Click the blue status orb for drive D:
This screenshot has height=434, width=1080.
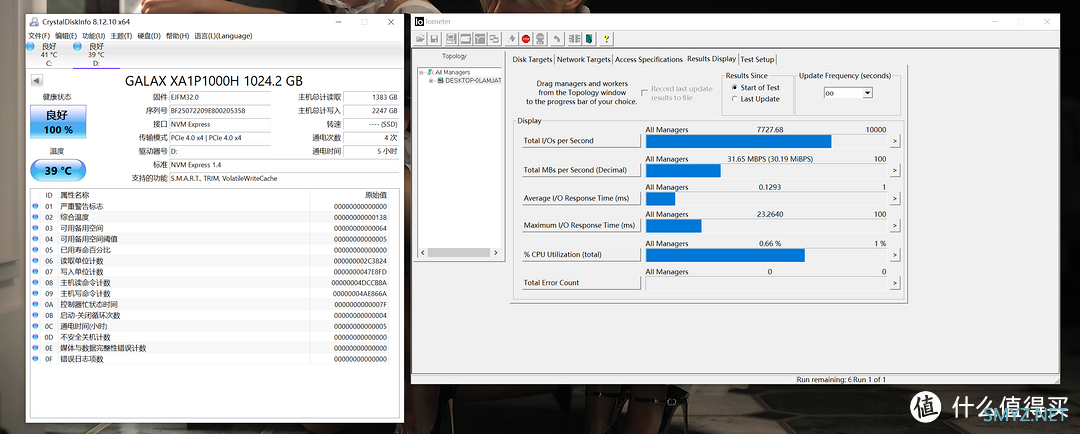click(77, 46)
